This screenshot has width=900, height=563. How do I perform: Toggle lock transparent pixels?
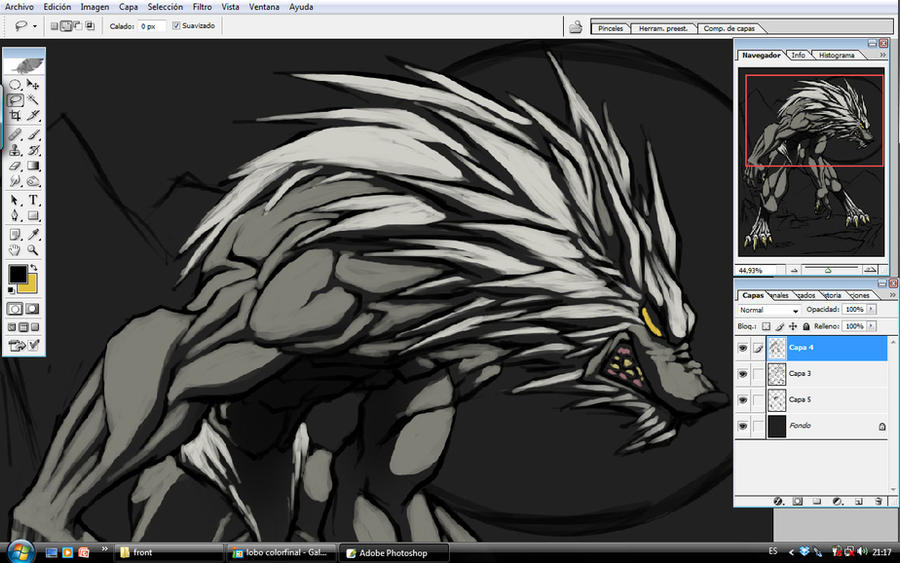(x=766, y=326)
